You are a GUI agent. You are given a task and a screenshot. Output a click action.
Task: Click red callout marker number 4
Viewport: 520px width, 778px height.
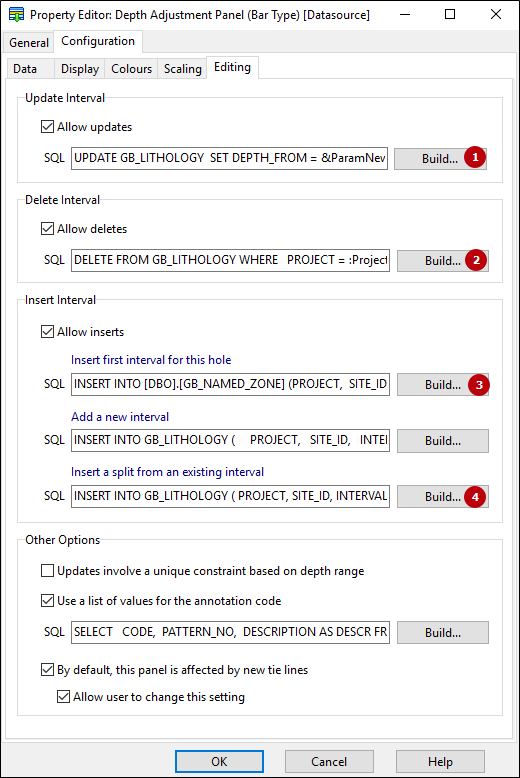pos(475,497)
